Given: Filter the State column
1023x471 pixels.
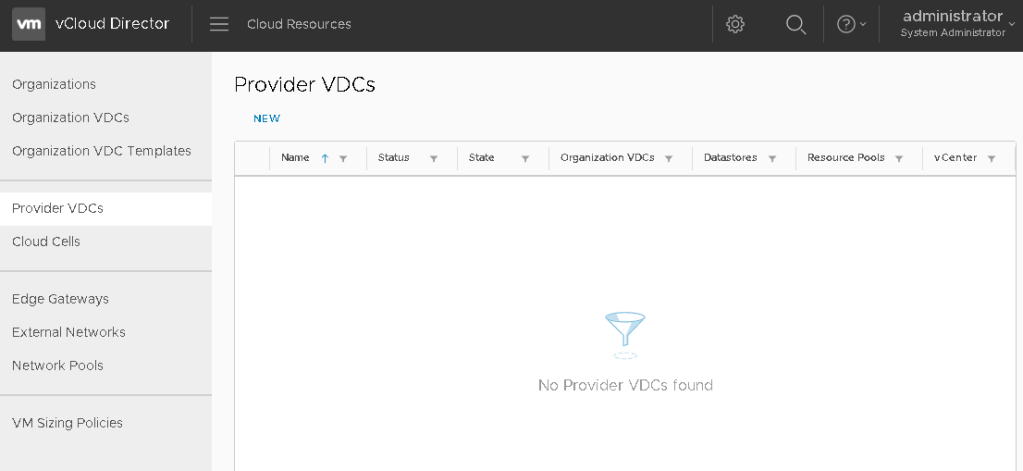Looking at the screenshot, I should pyautogui.click(x=525, y=159).
